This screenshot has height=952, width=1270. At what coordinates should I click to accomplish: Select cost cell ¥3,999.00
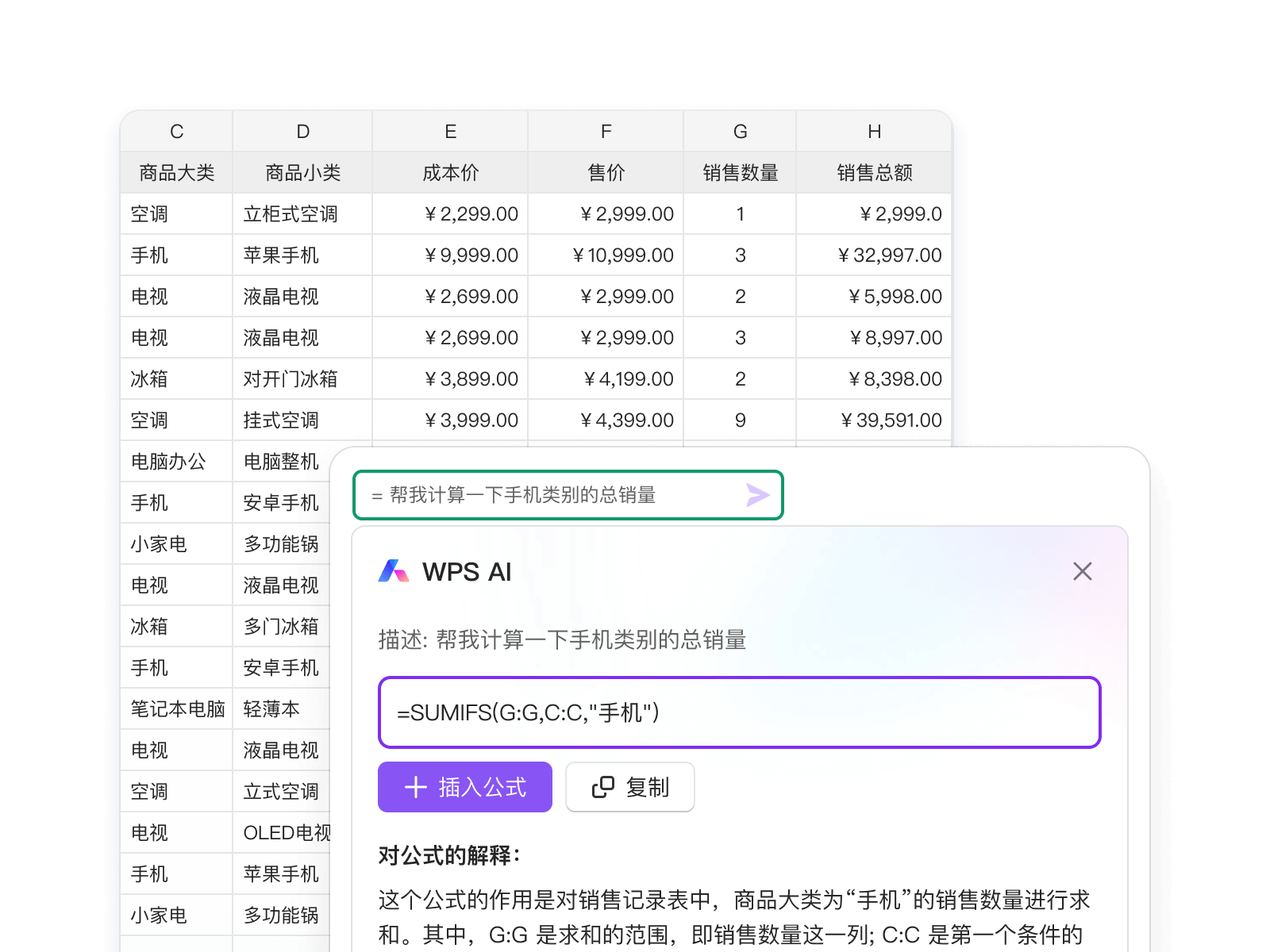click(450, 420)
